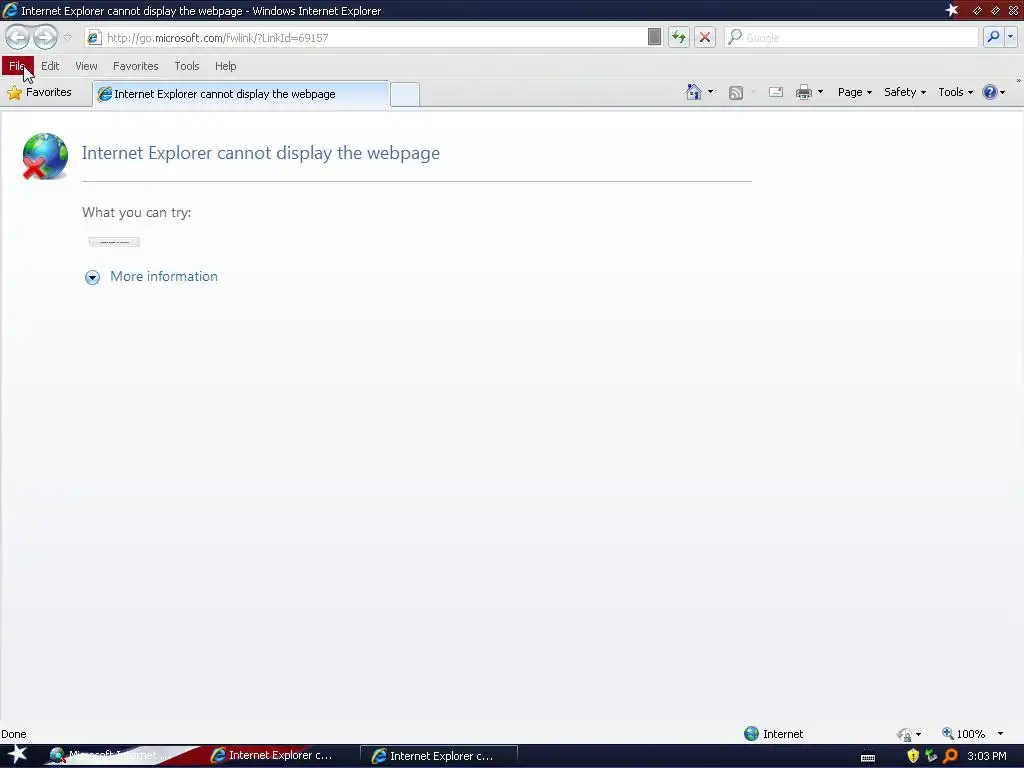The width and height of the screenshot is (1024, 768).
Task: Click the Google search box
Action: tap(851, 38)
